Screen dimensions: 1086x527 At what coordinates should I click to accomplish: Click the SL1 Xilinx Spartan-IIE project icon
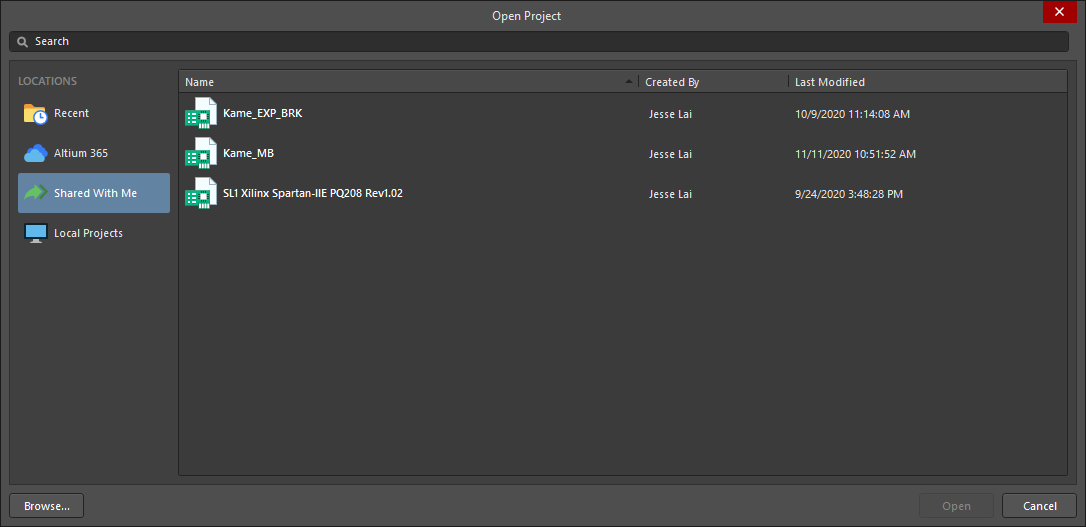201,194
